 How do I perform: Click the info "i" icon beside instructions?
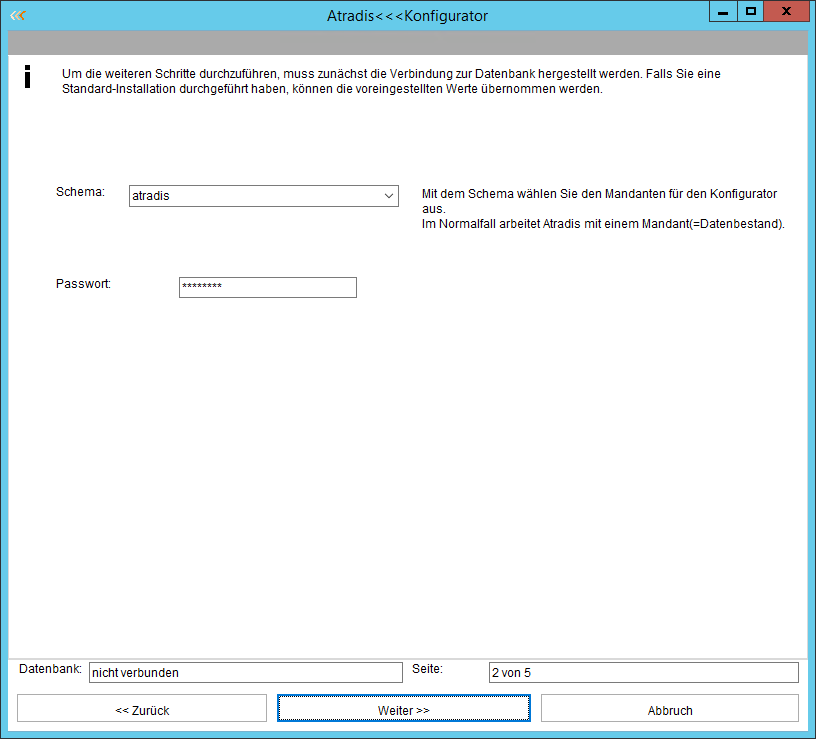tap(28, 77)
